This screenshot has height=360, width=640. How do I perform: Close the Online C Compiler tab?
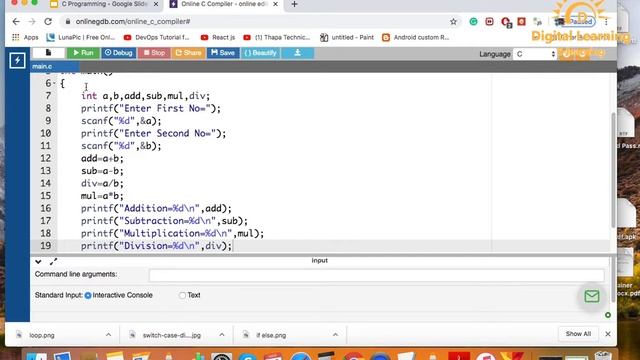tap(276, 4)
